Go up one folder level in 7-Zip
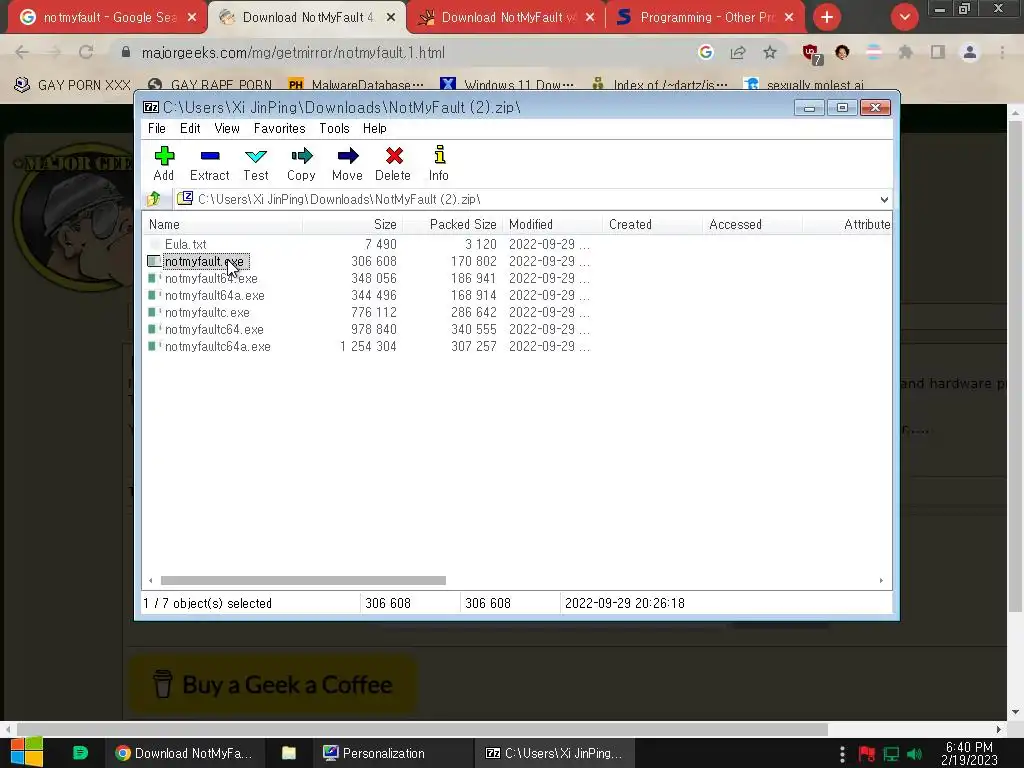 click(x=154, y=199)
